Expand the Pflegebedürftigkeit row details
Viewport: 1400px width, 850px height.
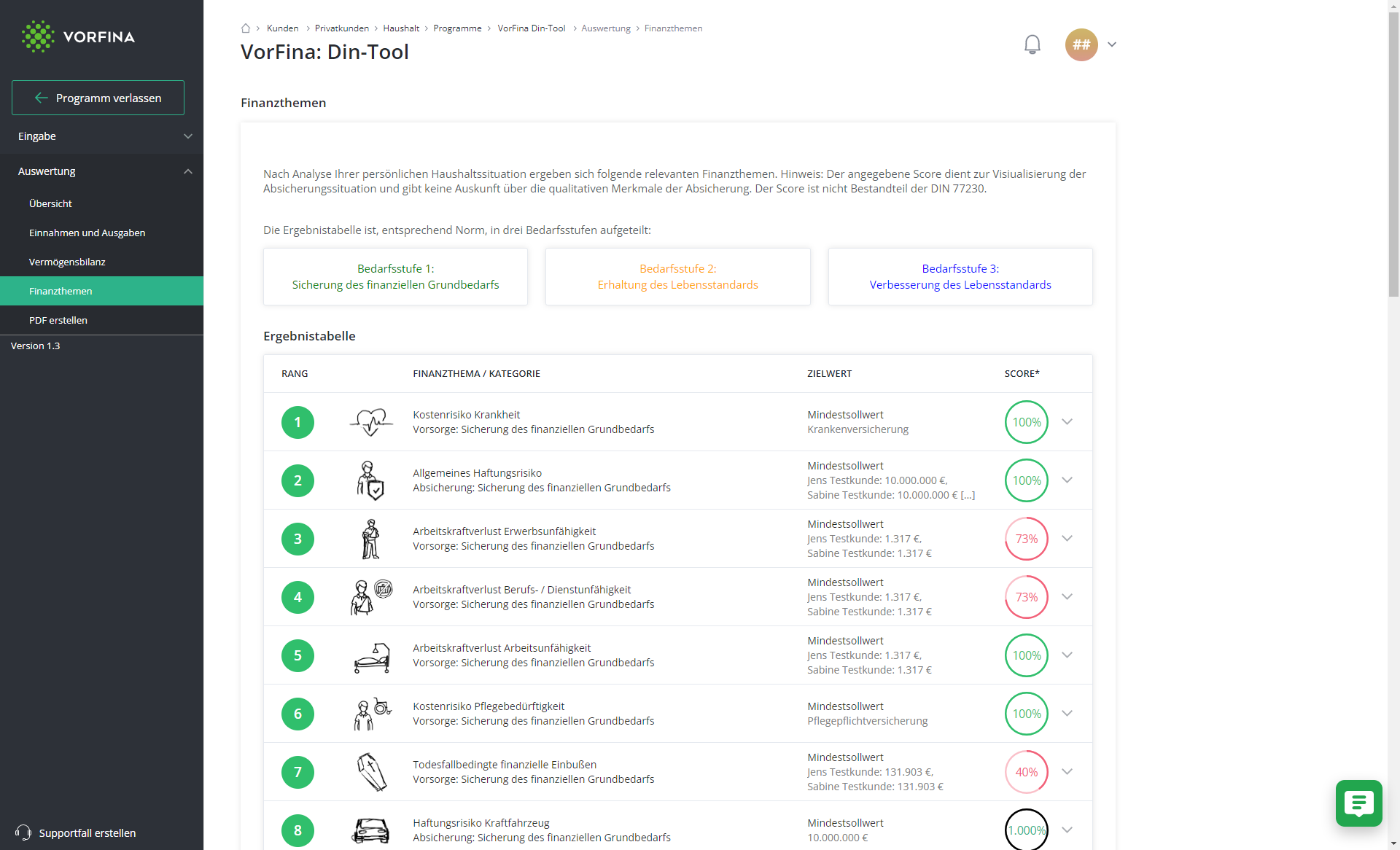(x=1067, y=714)
